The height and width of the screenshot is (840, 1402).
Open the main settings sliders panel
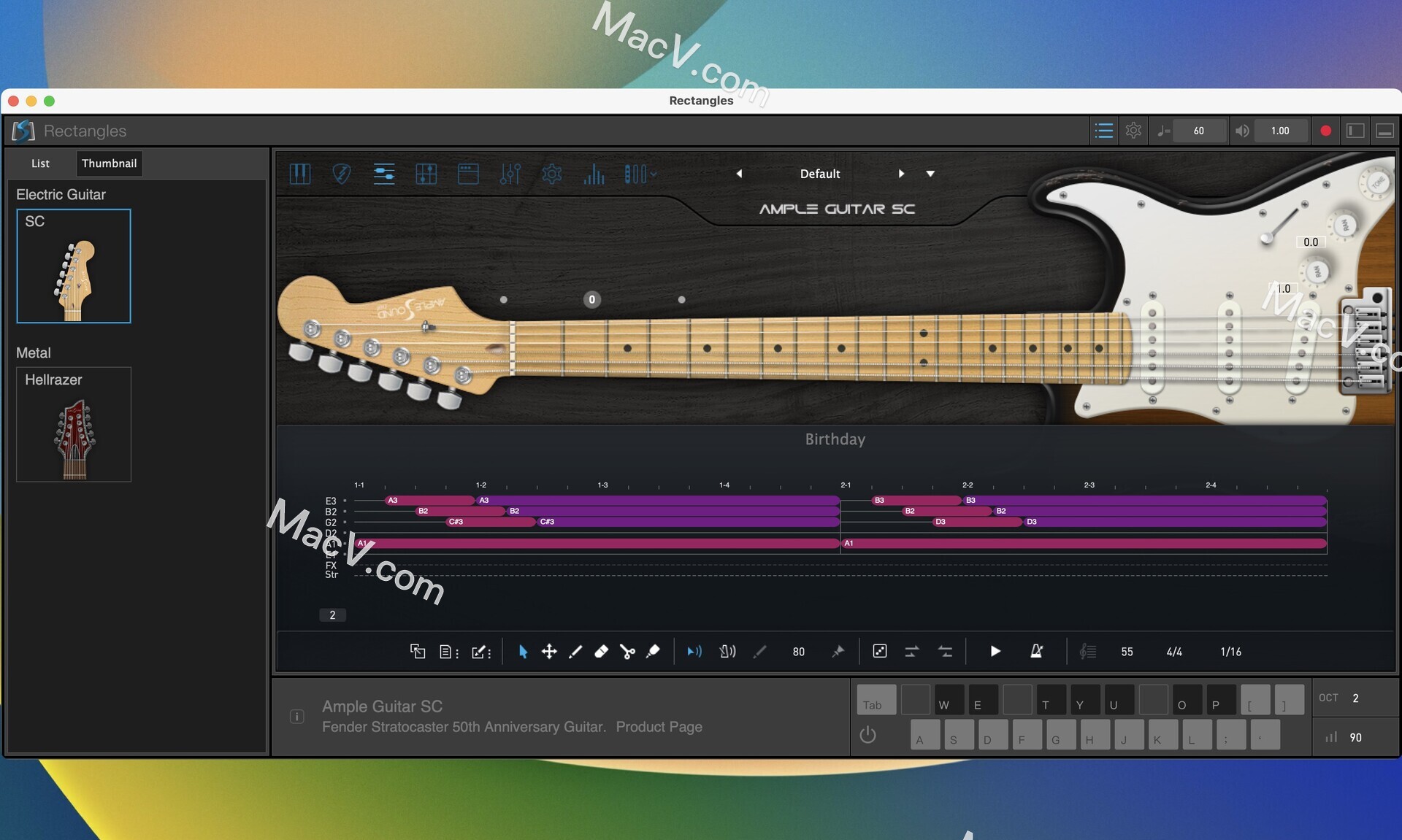point(385,174)
